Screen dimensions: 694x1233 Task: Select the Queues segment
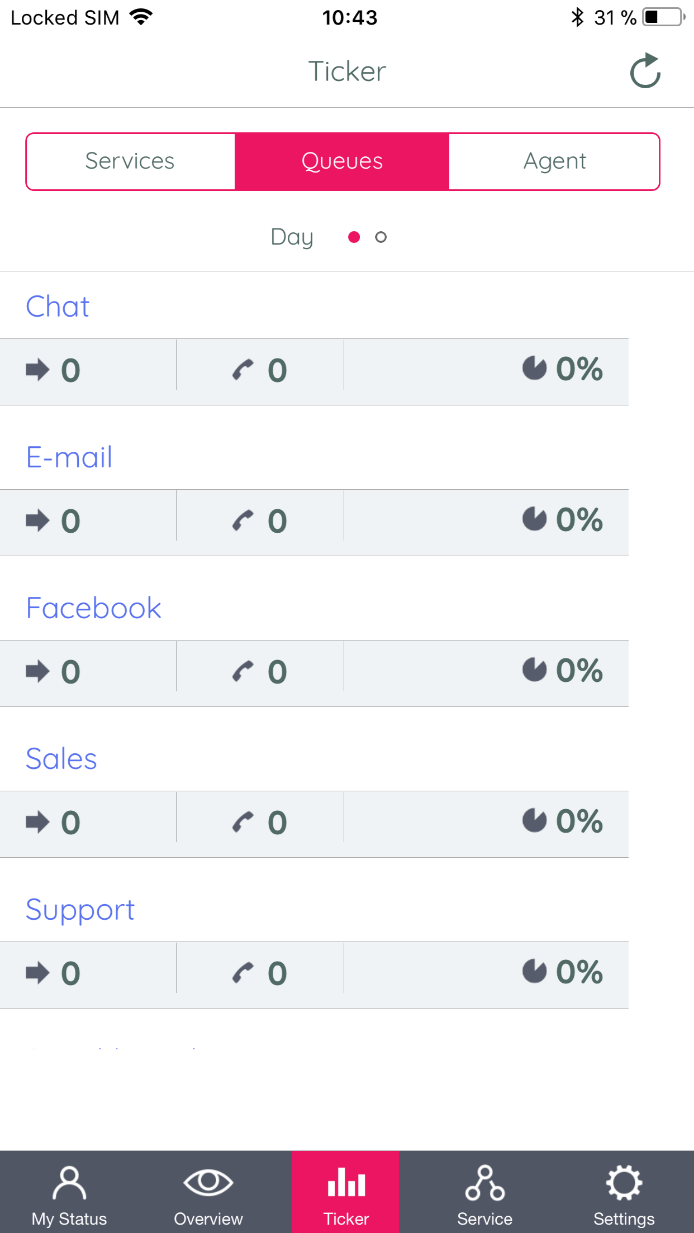(x=342, y=161)
